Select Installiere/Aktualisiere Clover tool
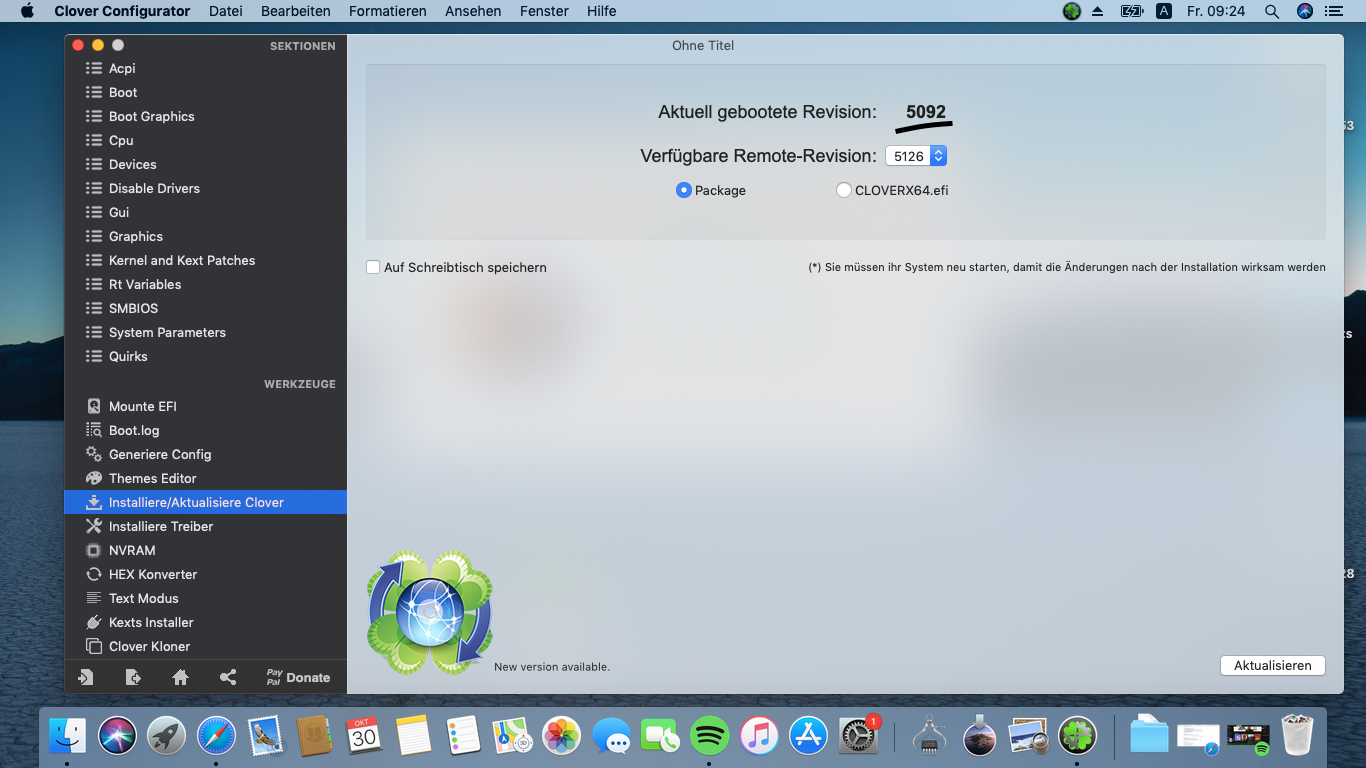 [x=205, y=502]
